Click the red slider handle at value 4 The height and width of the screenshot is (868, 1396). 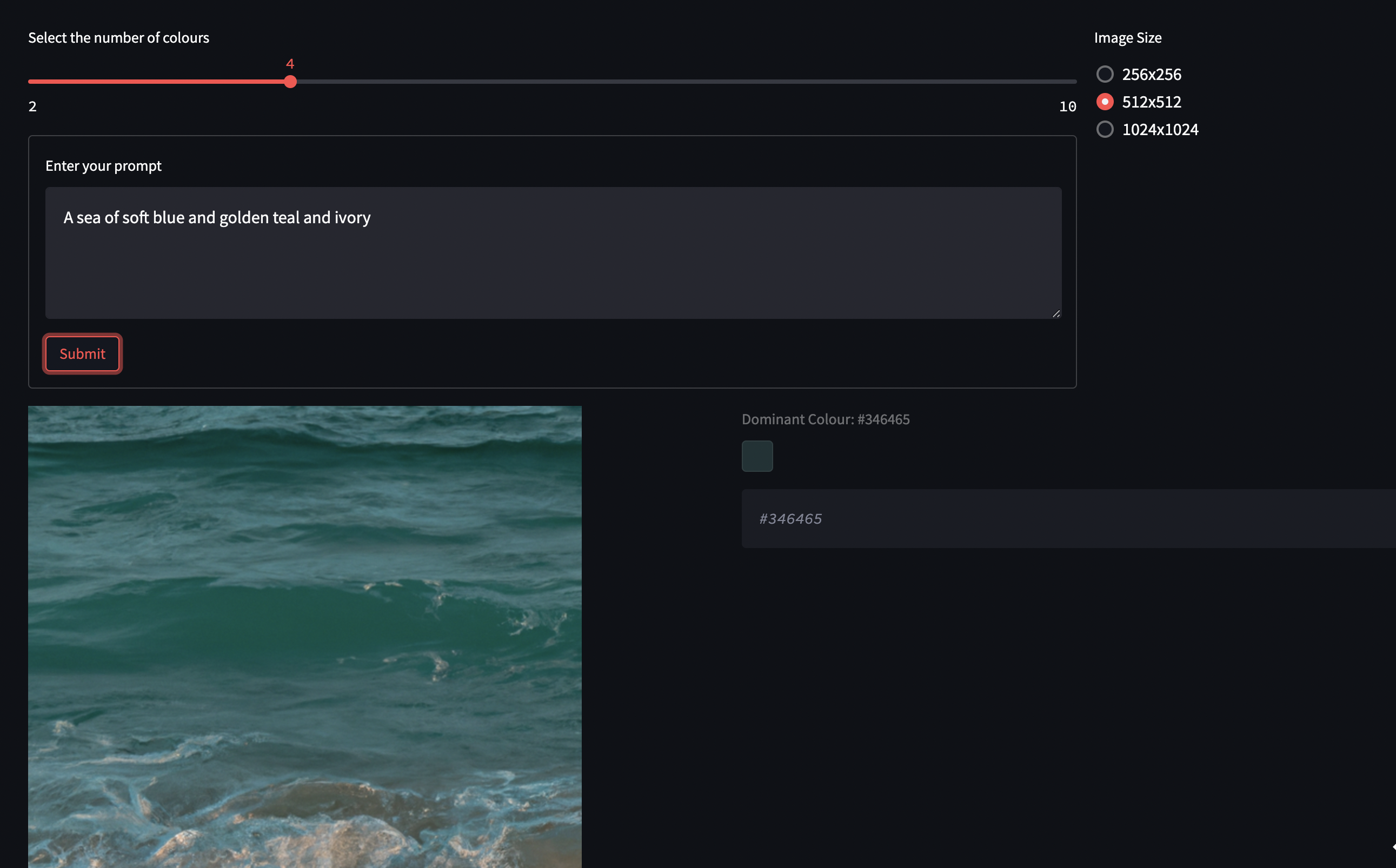(290, 82)
